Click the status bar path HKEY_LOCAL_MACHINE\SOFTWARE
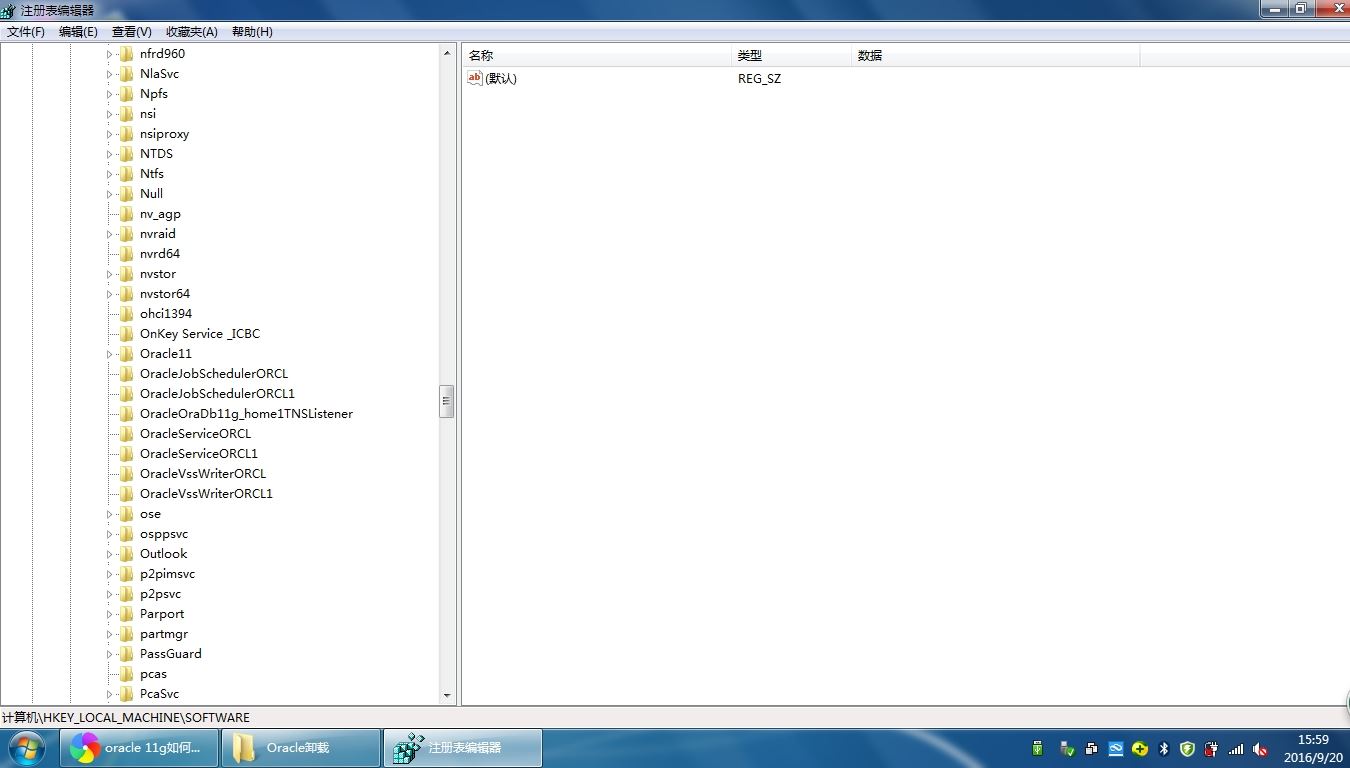The width and height of the screenshot is (1350, 768). 146,718
